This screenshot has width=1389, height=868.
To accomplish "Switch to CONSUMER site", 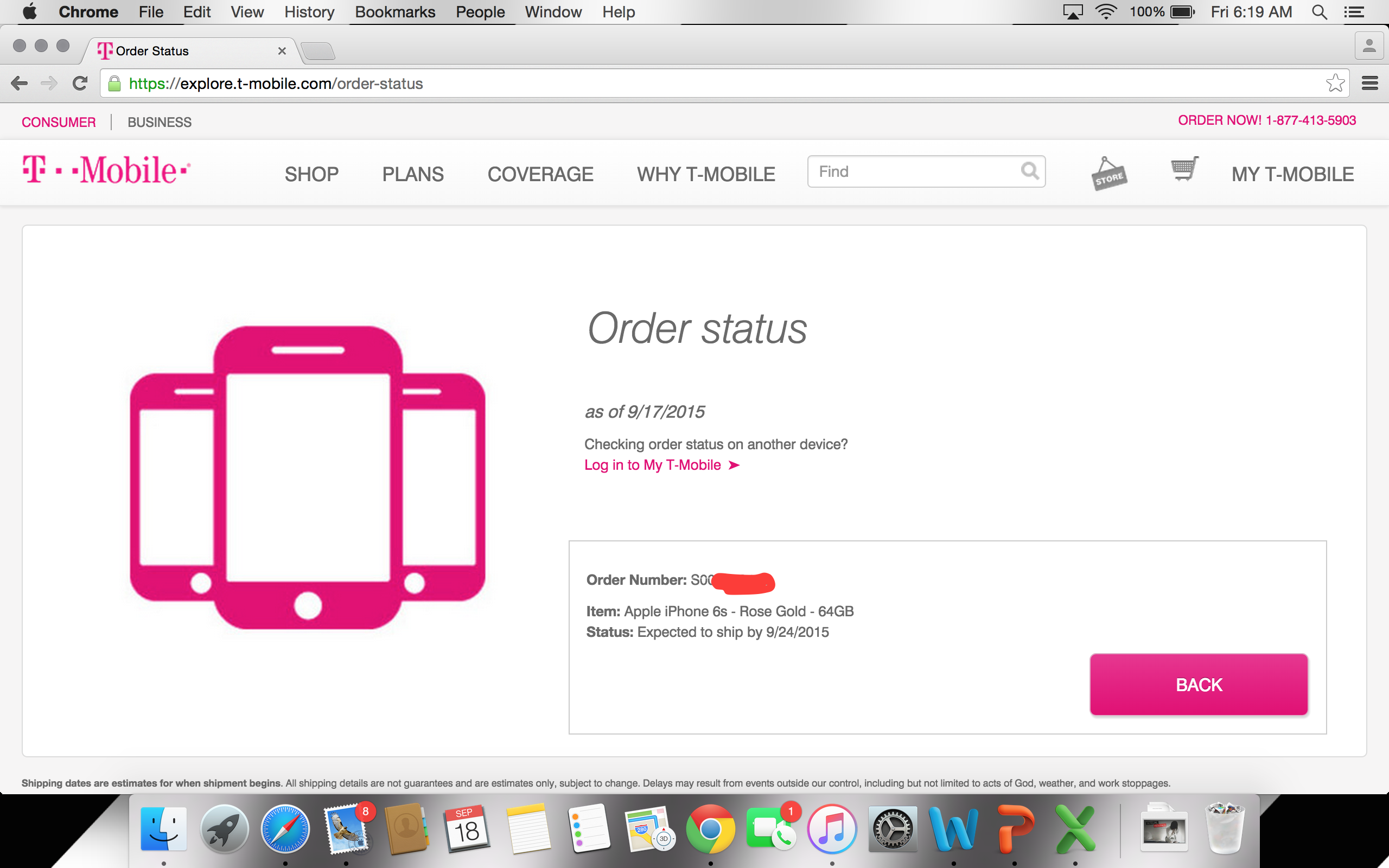I will coord(59,122).
